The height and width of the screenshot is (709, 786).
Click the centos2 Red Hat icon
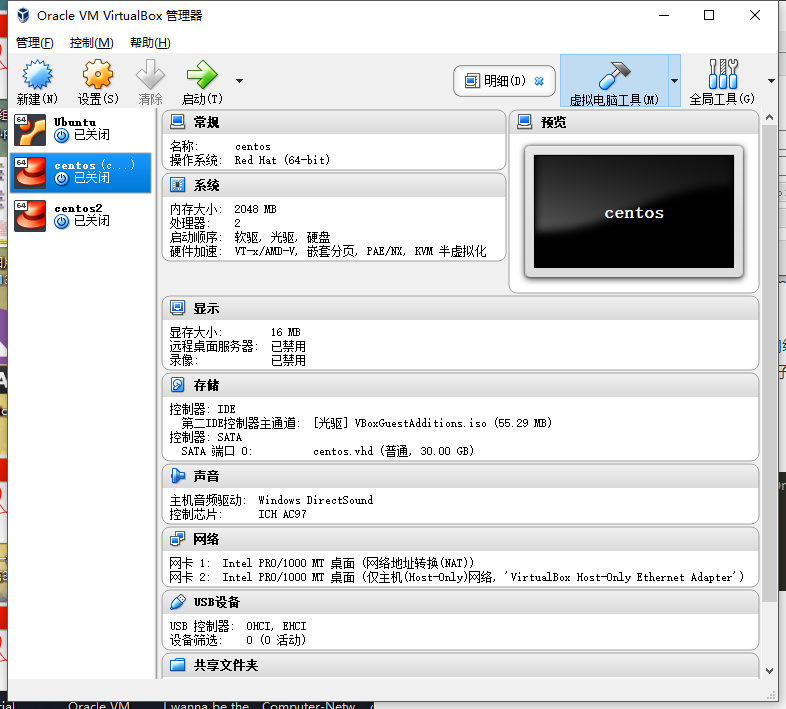pyautogui.click(x=30, y=216)
